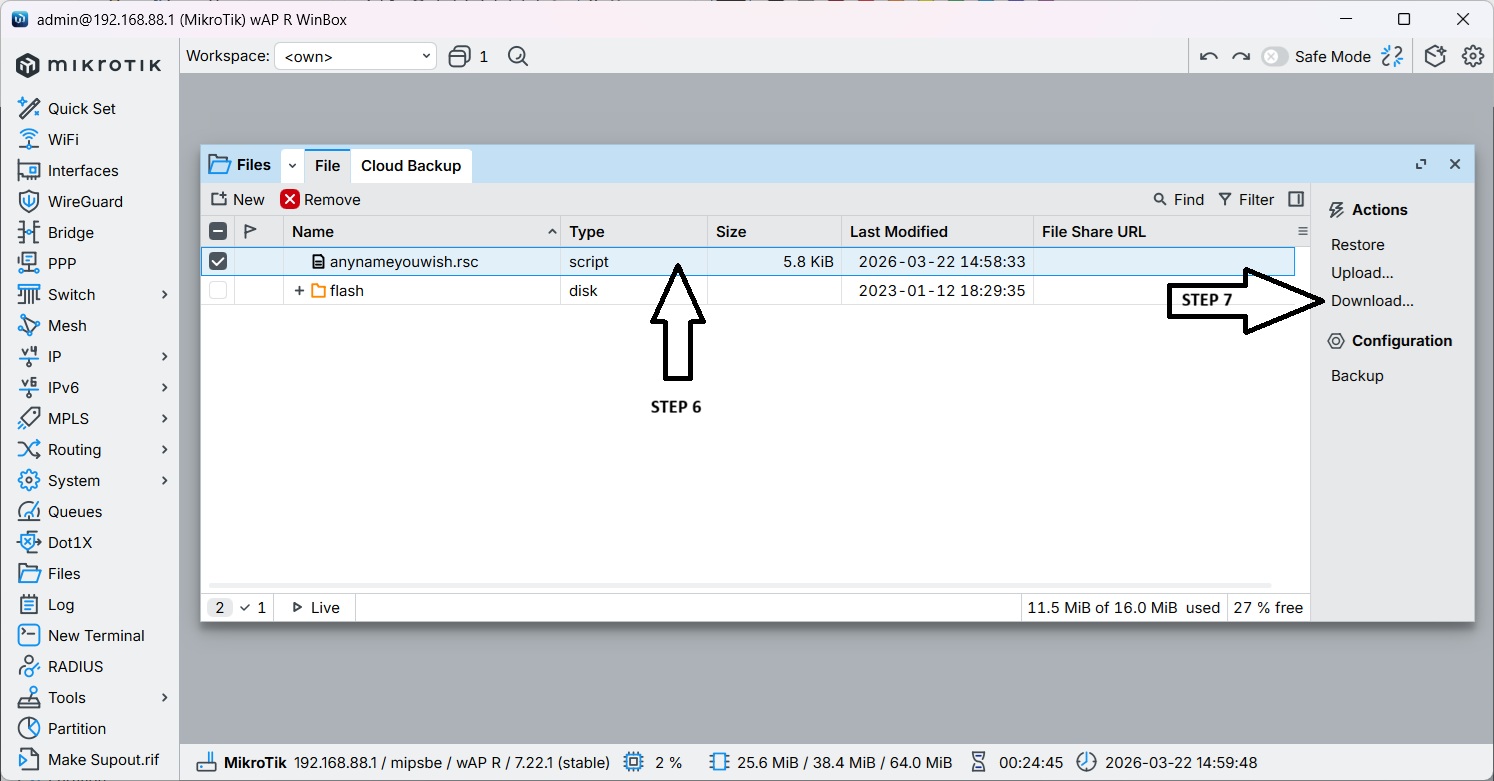Sort by the Type column header

point(634,231)
